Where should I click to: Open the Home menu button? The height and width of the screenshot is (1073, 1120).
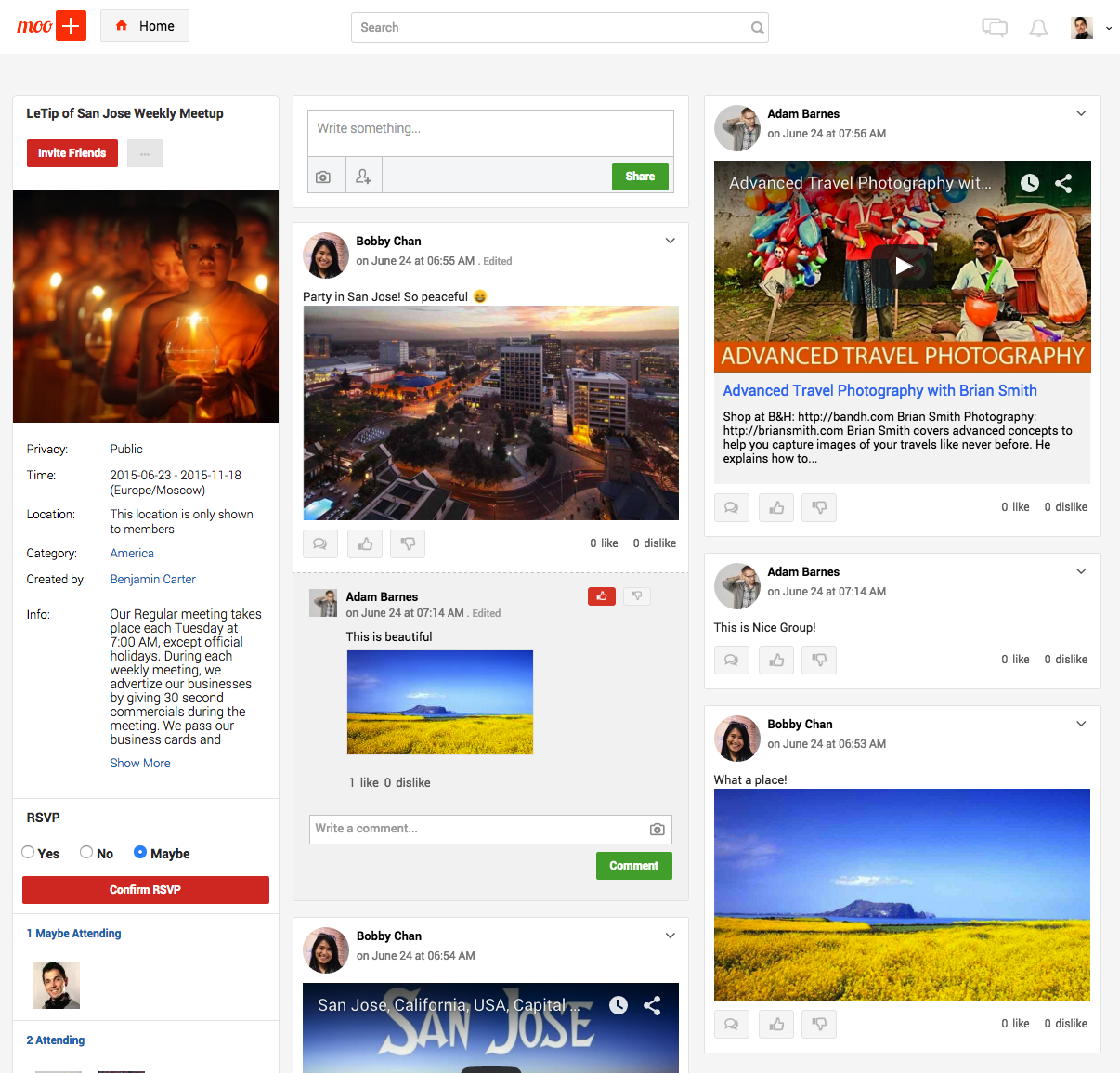pos(145,26)
